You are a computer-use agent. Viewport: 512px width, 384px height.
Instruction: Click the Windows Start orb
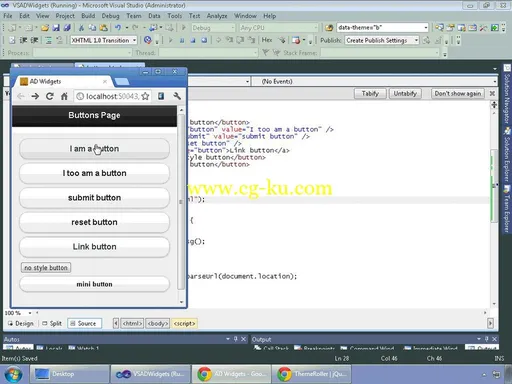coord(13,374)
